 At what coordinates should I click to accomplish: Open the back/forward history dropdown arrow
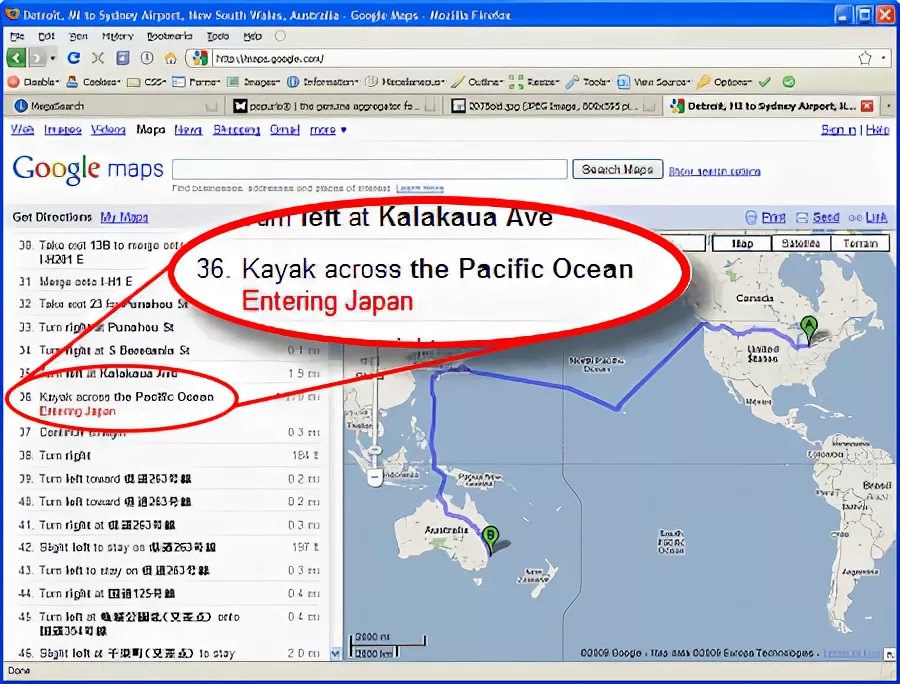(53, 58)
